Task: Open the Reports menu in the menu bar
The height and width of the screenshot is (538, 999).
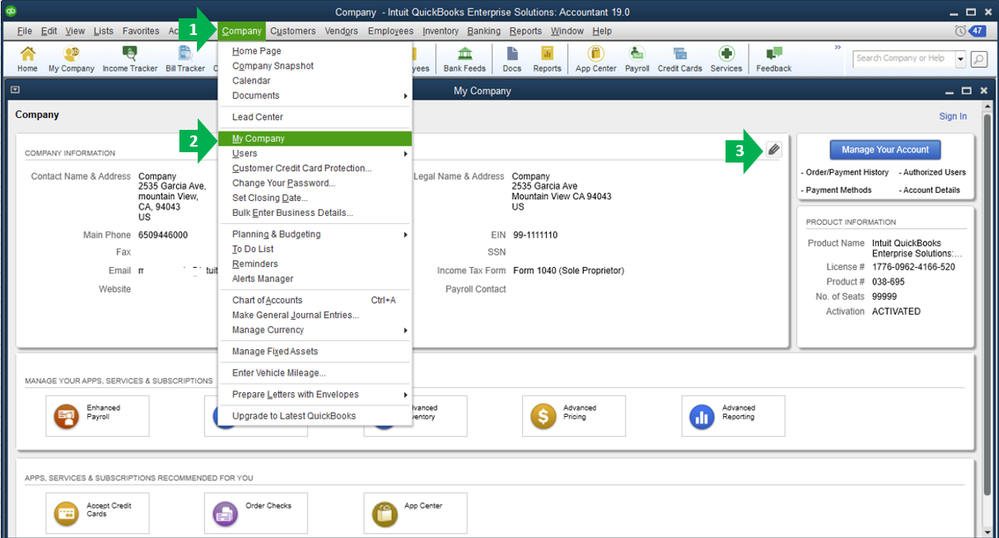Action: pyautogui.click(x=526, y=31)
